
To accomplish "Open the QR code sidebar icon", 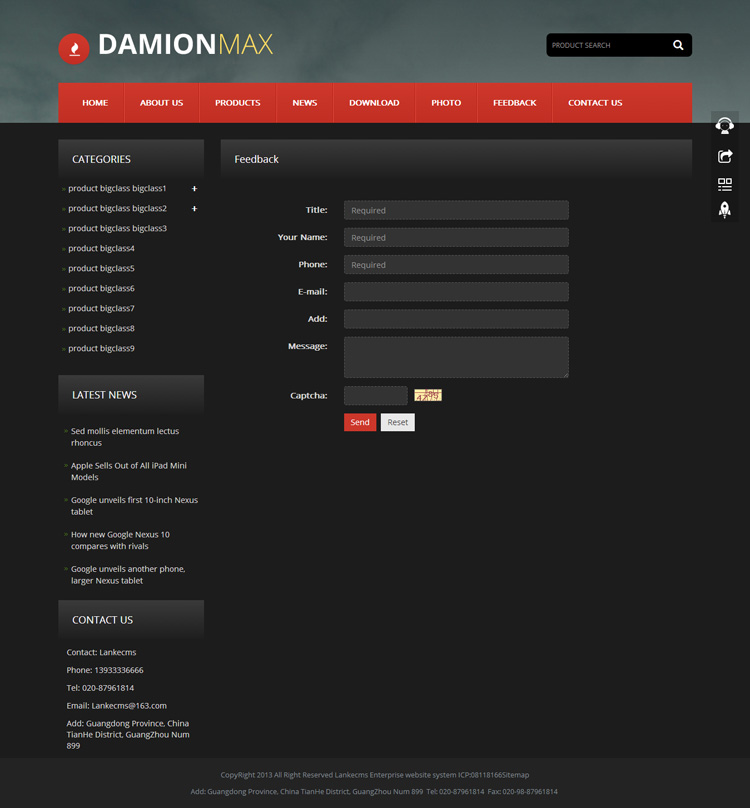I will [725, 184].
